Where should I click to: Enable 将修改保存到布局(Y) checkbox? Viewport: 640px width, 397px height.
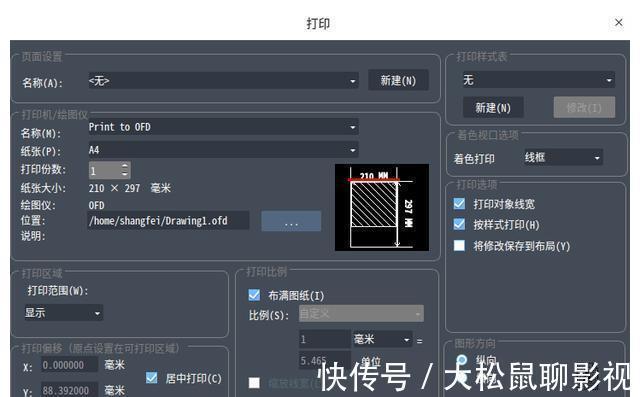pyautogui.click(x=459, y=245)
